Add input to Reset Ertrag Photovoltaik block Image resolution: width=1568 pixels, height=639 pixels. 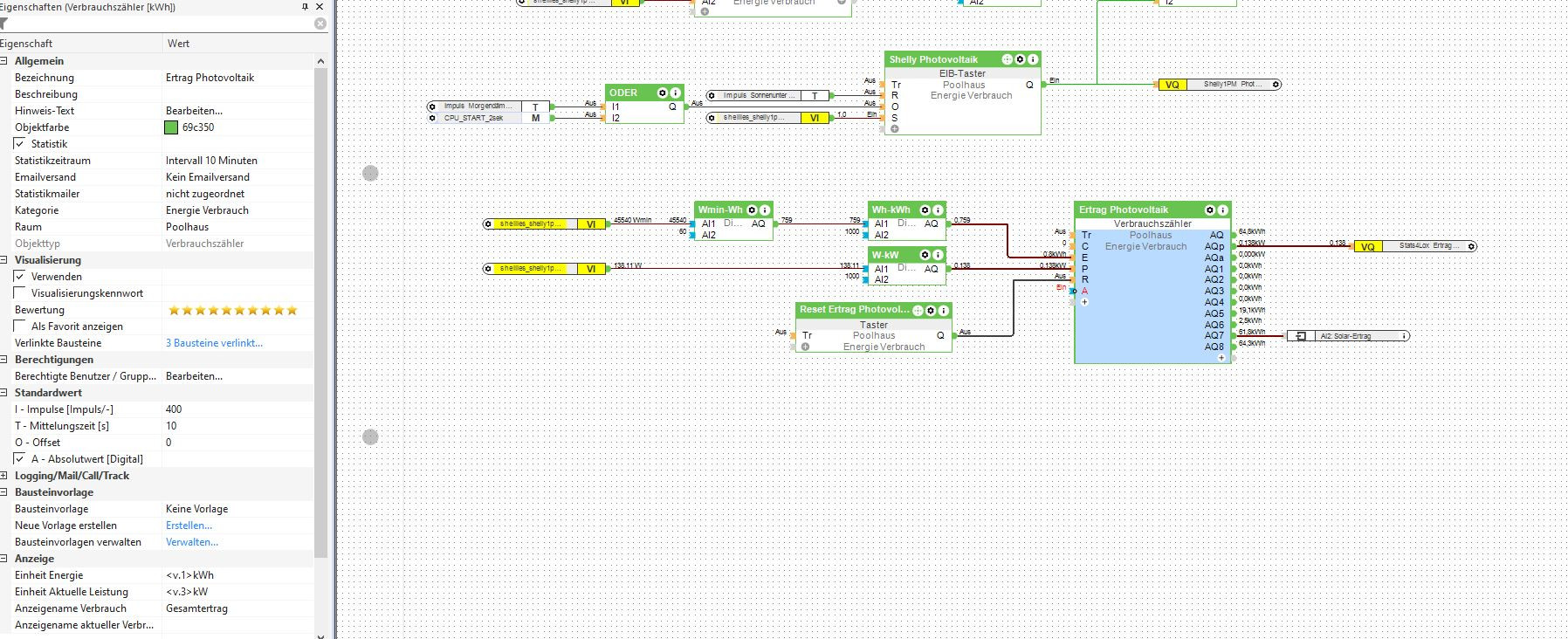805,347
